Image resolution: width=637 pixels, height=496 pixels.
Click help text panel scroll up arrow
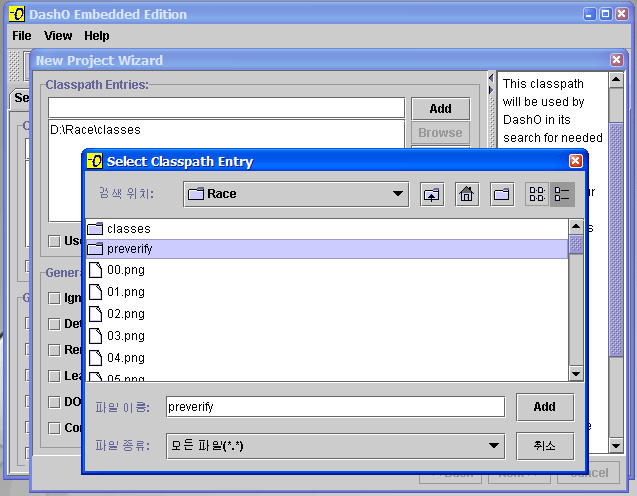point(616,79)
